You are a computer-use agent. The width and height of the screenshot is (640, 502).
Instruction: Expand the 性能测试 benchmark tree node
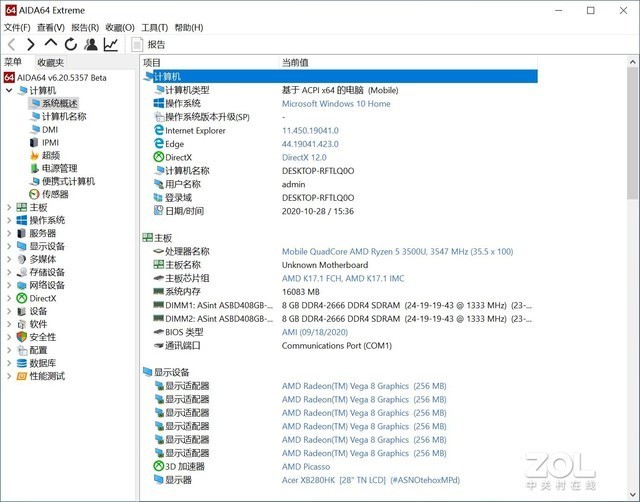tap(9, 376)
